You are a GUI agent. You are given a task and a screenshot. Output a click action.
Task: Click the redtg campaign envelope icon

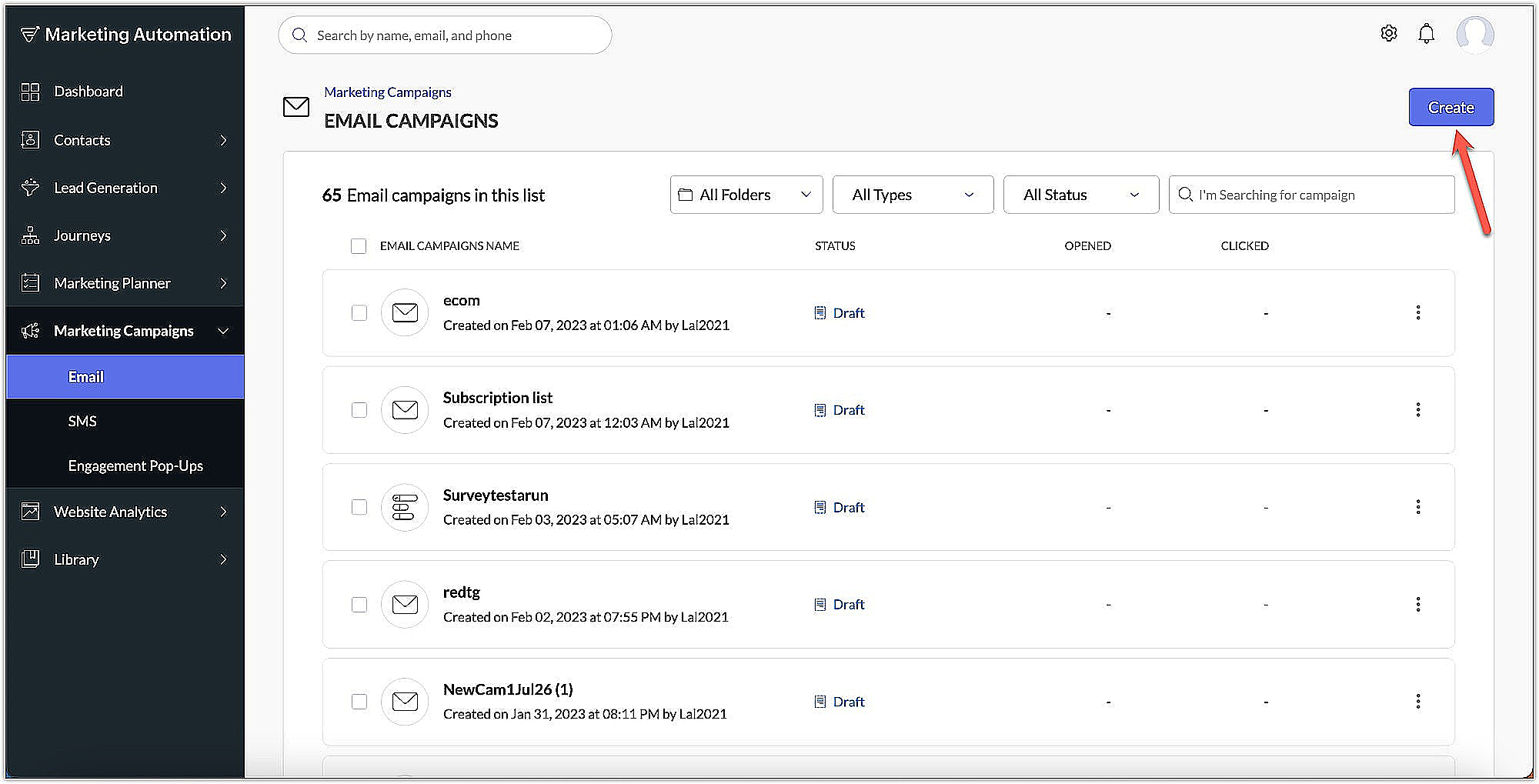405,605
